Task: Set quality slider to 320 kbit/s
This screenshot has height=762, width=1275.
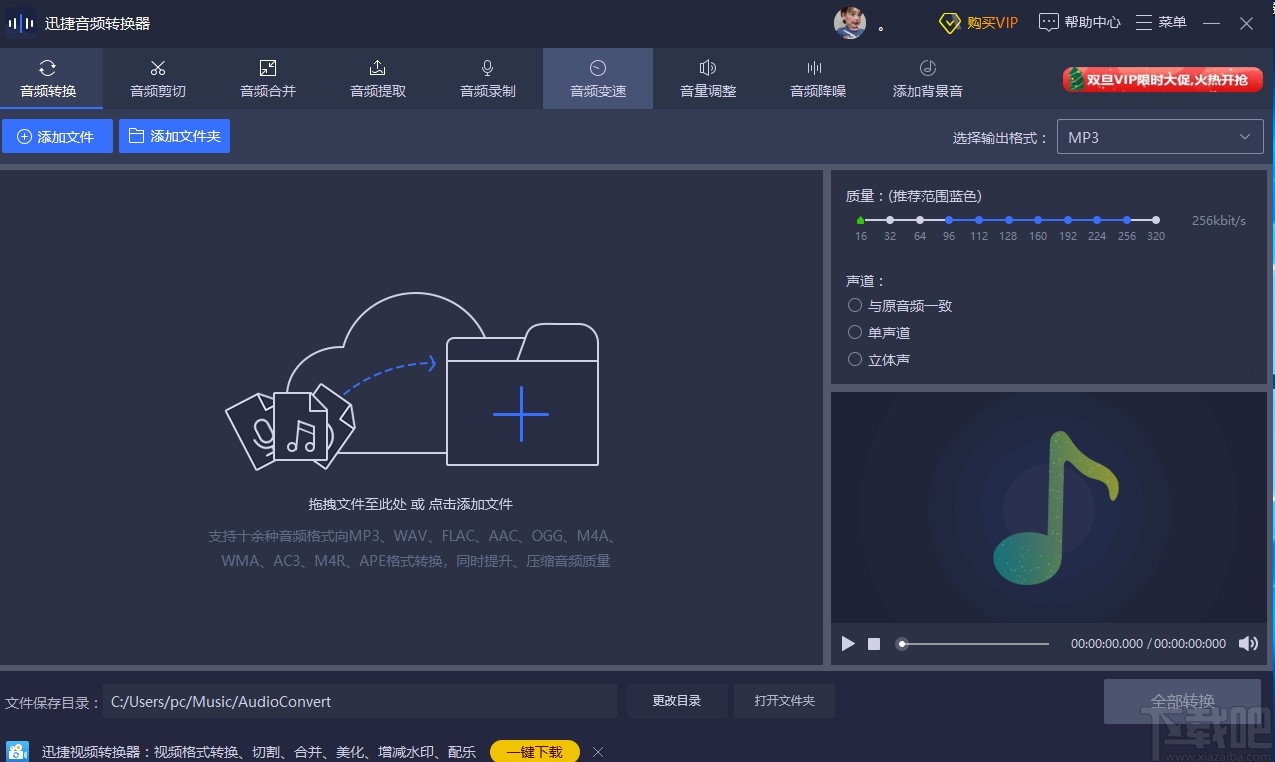Action: pos(1156,219)
